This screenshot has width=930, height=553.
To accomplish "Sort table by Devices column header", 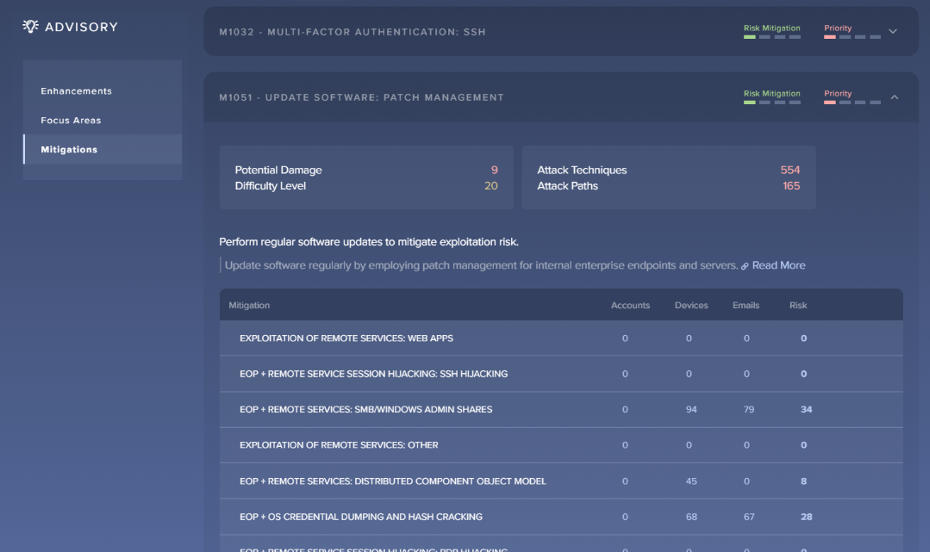I will coord(691,305).
